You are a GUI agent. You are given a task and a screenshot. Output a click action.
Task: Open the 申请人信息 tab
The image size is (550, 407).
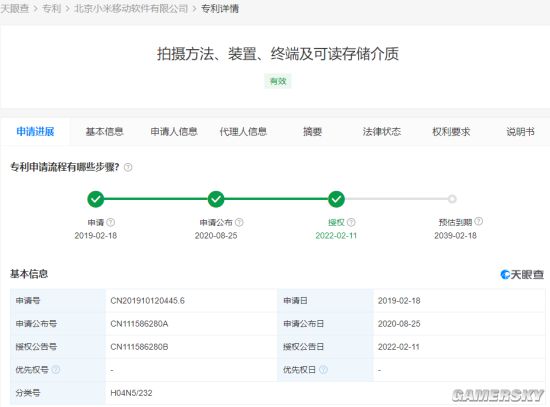point(174,132)
